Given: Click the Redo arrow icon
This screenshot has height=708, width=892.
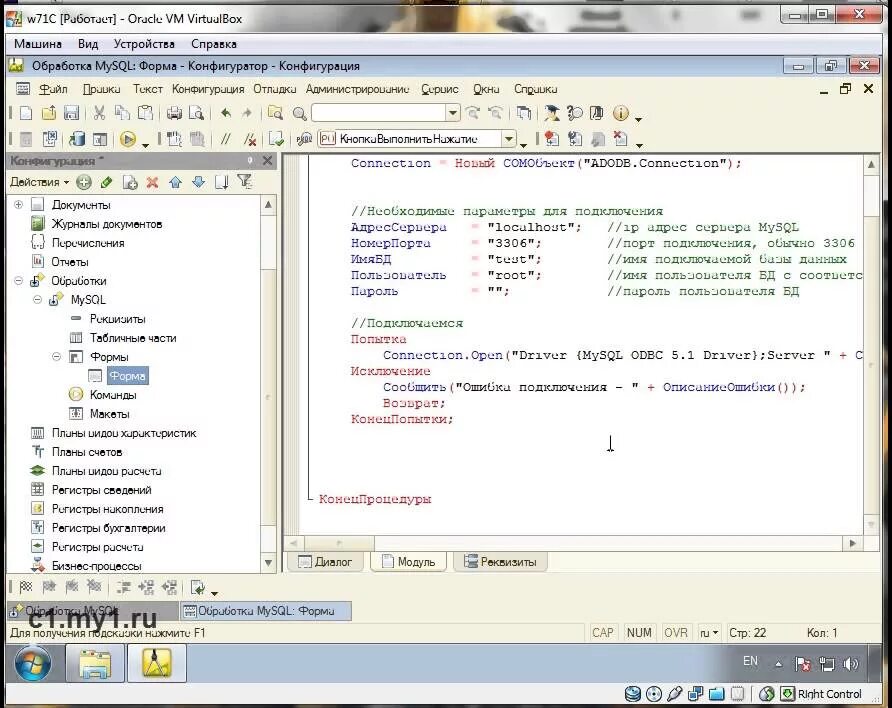Looking at the screenshot, I should pos(247,113).
